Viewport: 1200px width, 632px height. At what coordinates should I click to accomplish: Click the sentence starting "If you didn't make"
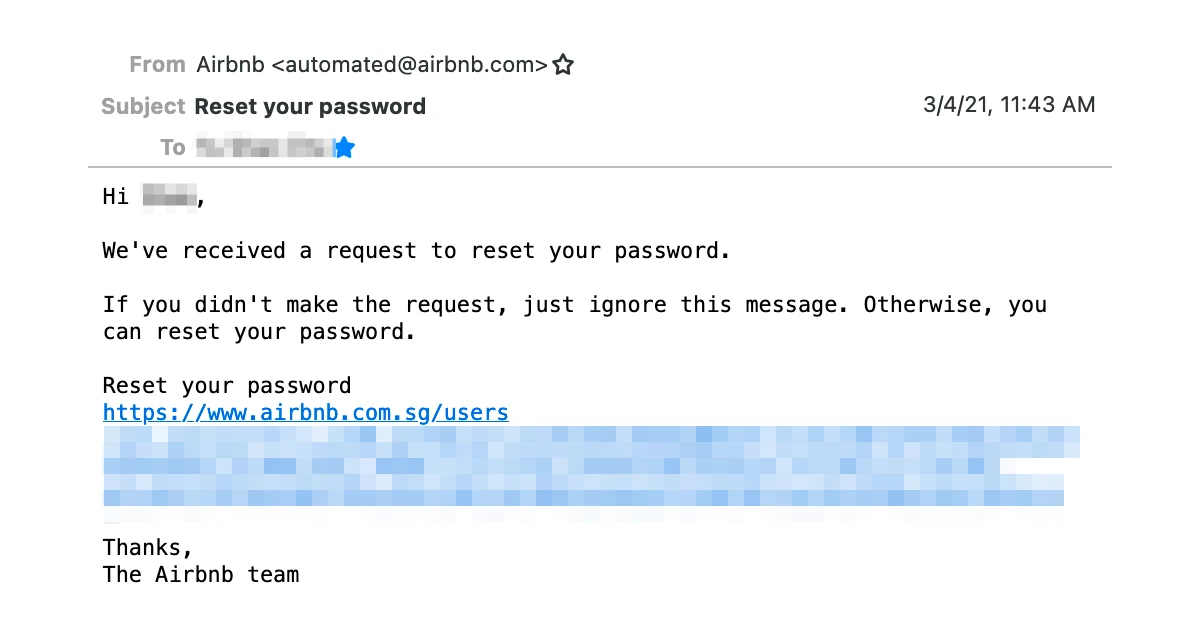point(574,304)
